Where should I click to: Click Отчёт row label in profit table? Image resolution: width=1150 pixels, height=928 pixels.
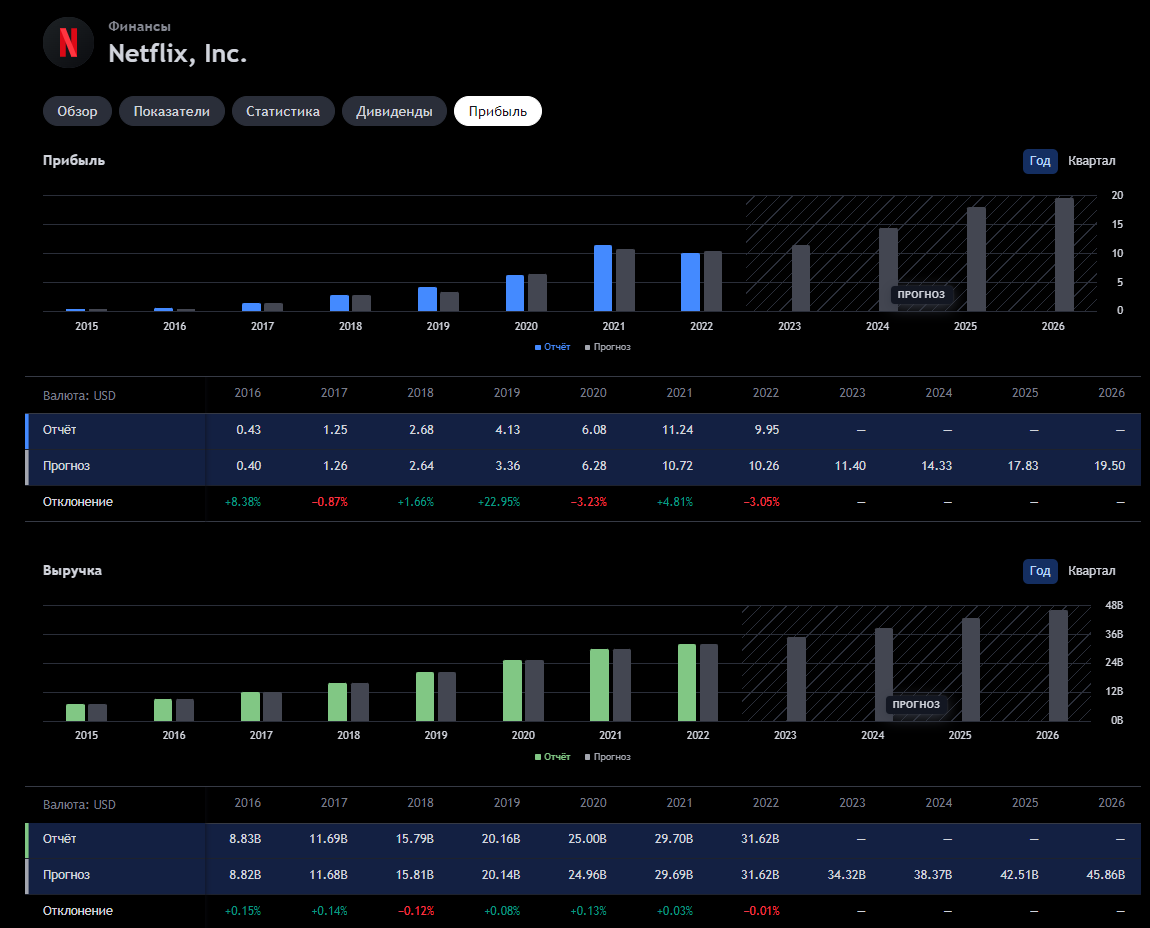pos(59,430)
